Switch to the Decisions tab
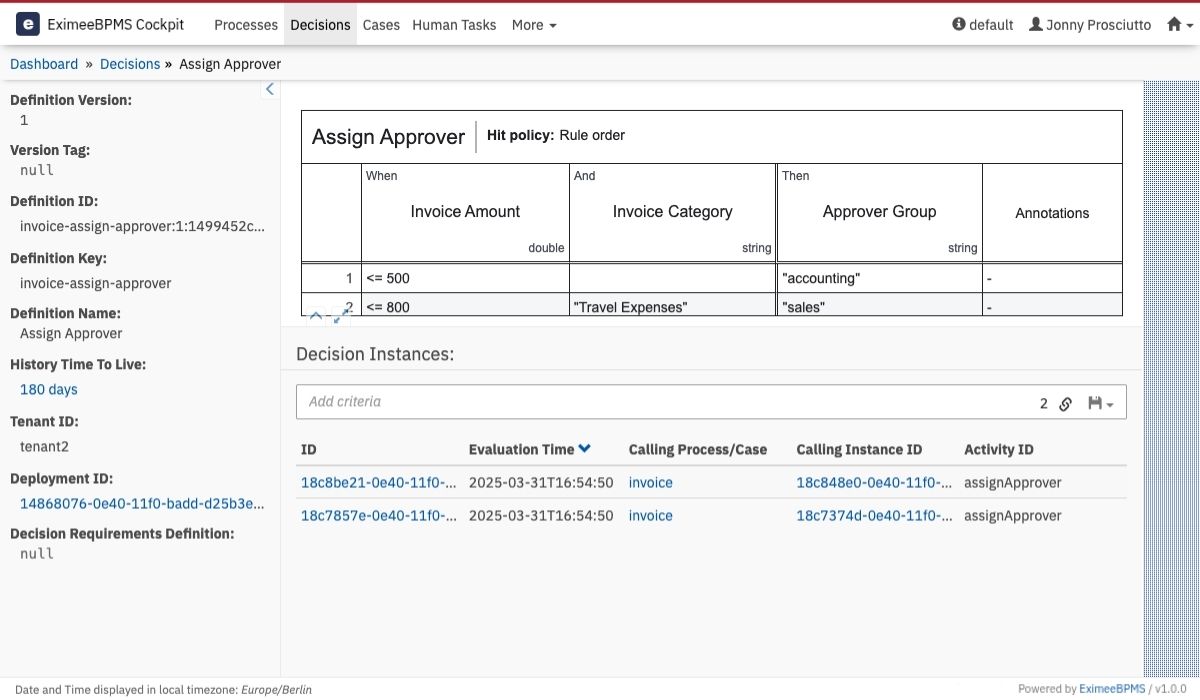 pyautogui.click(x=320, y=25)
